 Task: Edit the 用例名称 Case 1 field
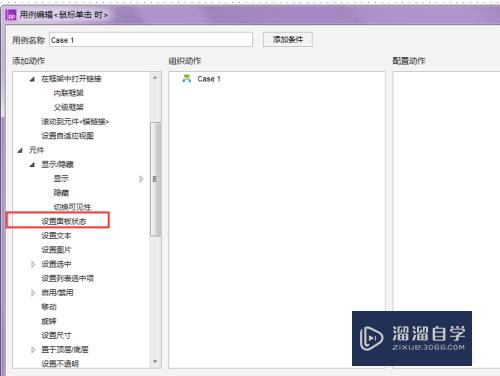[x=151, y=40]
